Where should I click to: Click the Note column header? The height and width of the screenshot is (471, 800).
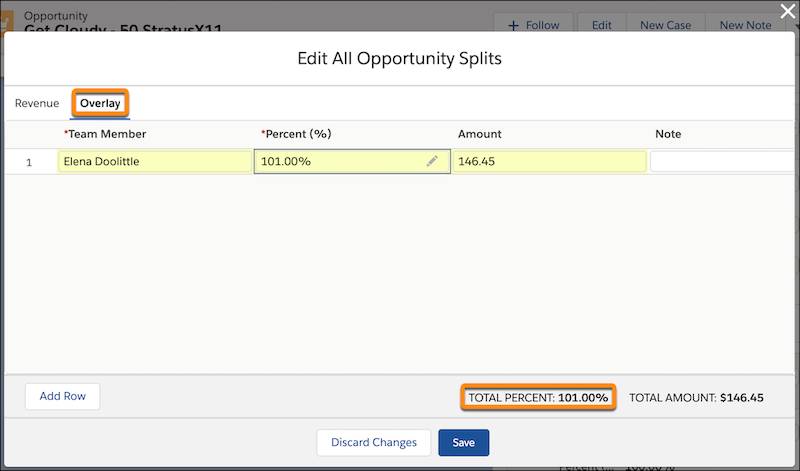point(668,134)
